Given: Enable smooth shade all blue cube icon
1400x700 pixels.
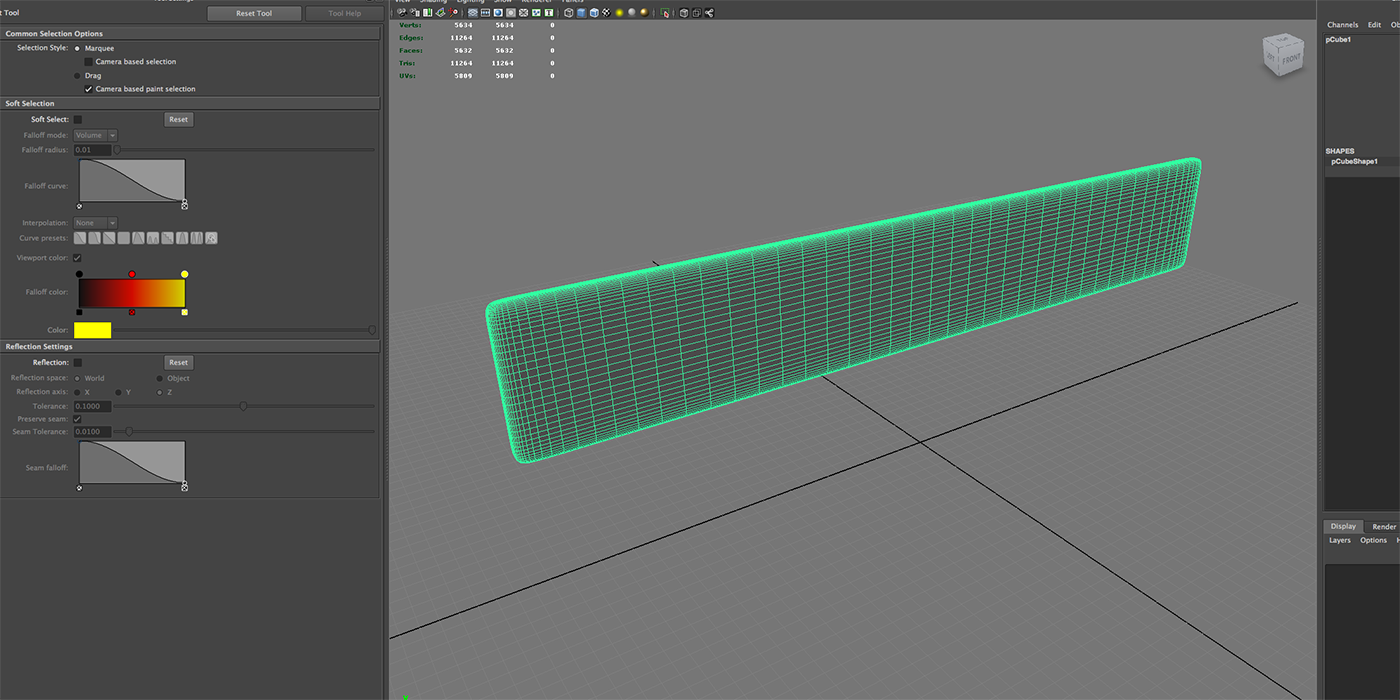Looking at the screenshot, I should pos(581,13).
